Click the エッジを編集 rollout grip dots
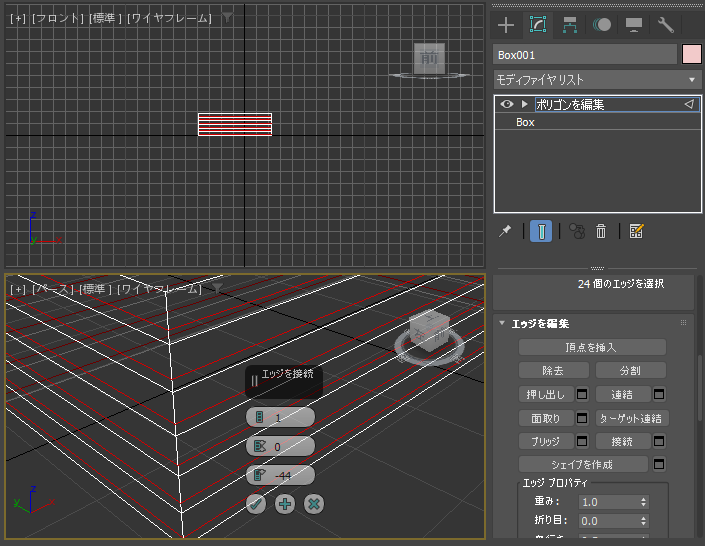Screen dimensions: 705x546 pos(683,322)
